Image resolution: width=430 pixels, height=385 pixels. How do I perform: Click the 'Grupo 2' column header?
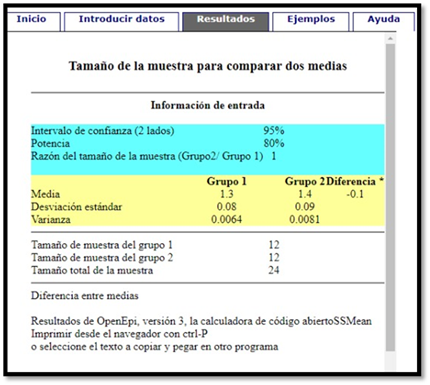point(305,181)
